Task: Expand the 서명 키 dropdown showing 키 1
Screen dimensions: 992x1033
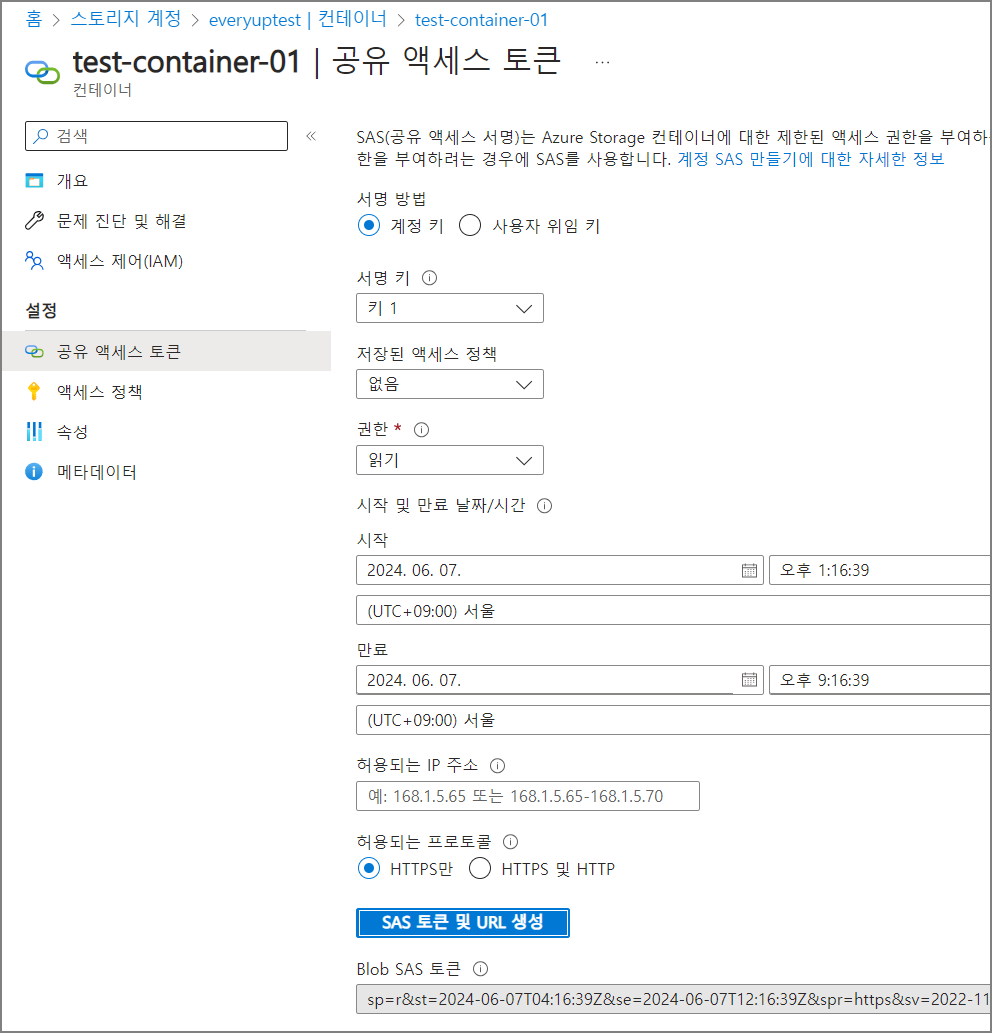Action: click(450, 308)
